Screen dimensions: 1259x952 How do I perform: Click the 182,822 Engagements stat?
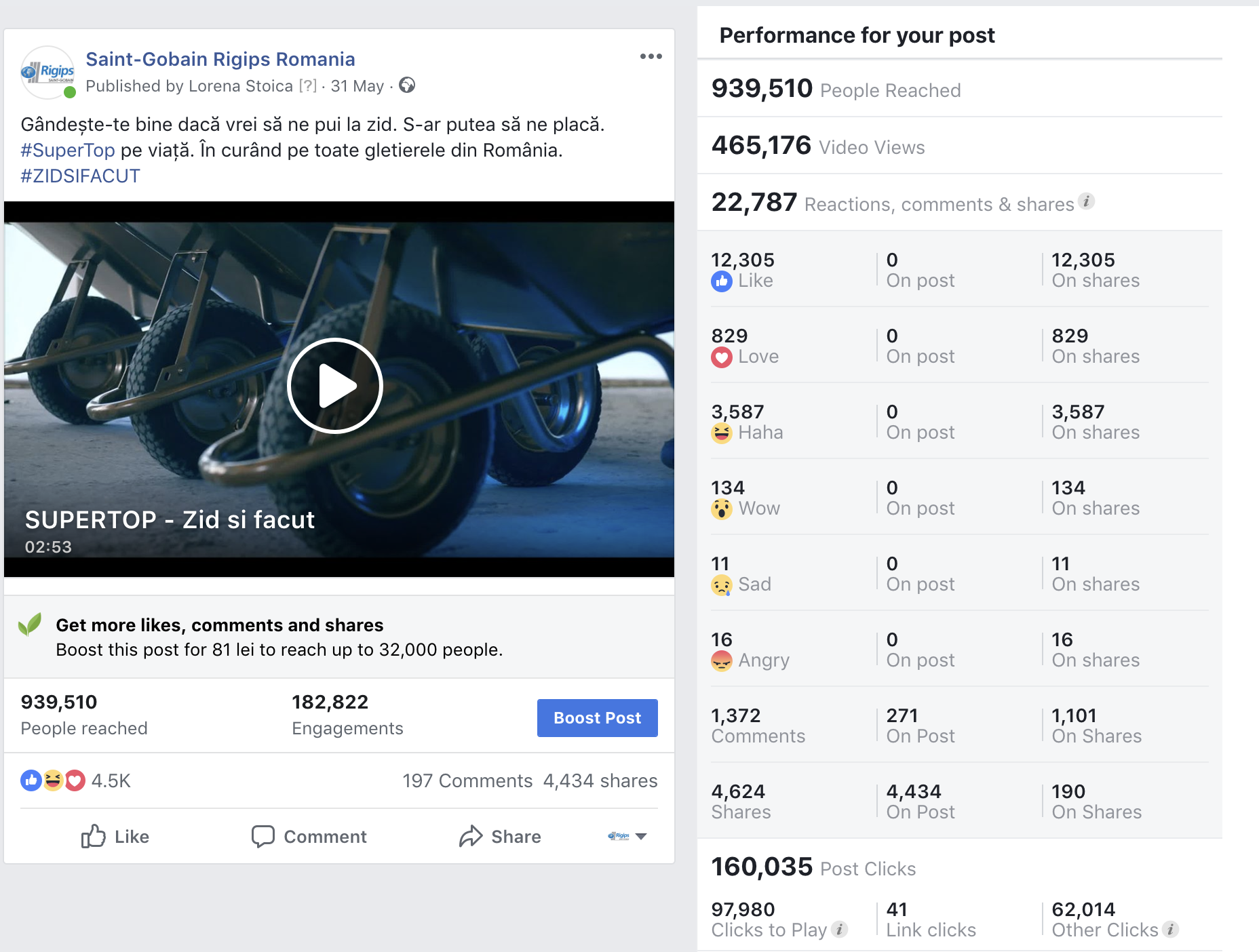pos(347,715)
